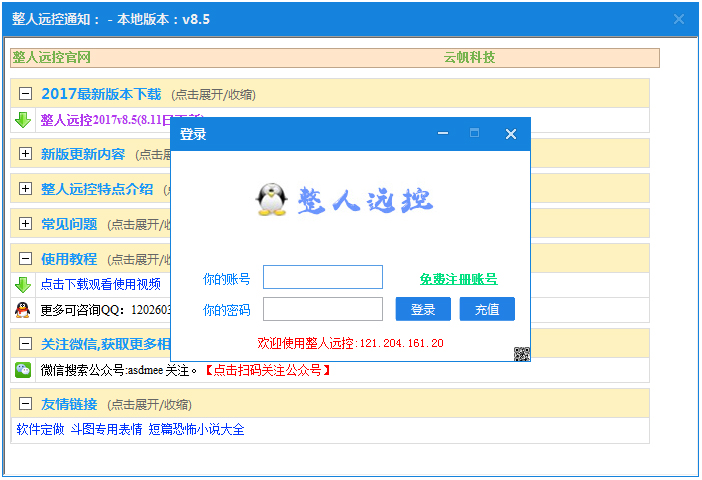Click the penguin logo in login dialog
Image resolution: width=702 pixels, height=480 pixels.
pos(271,200)
